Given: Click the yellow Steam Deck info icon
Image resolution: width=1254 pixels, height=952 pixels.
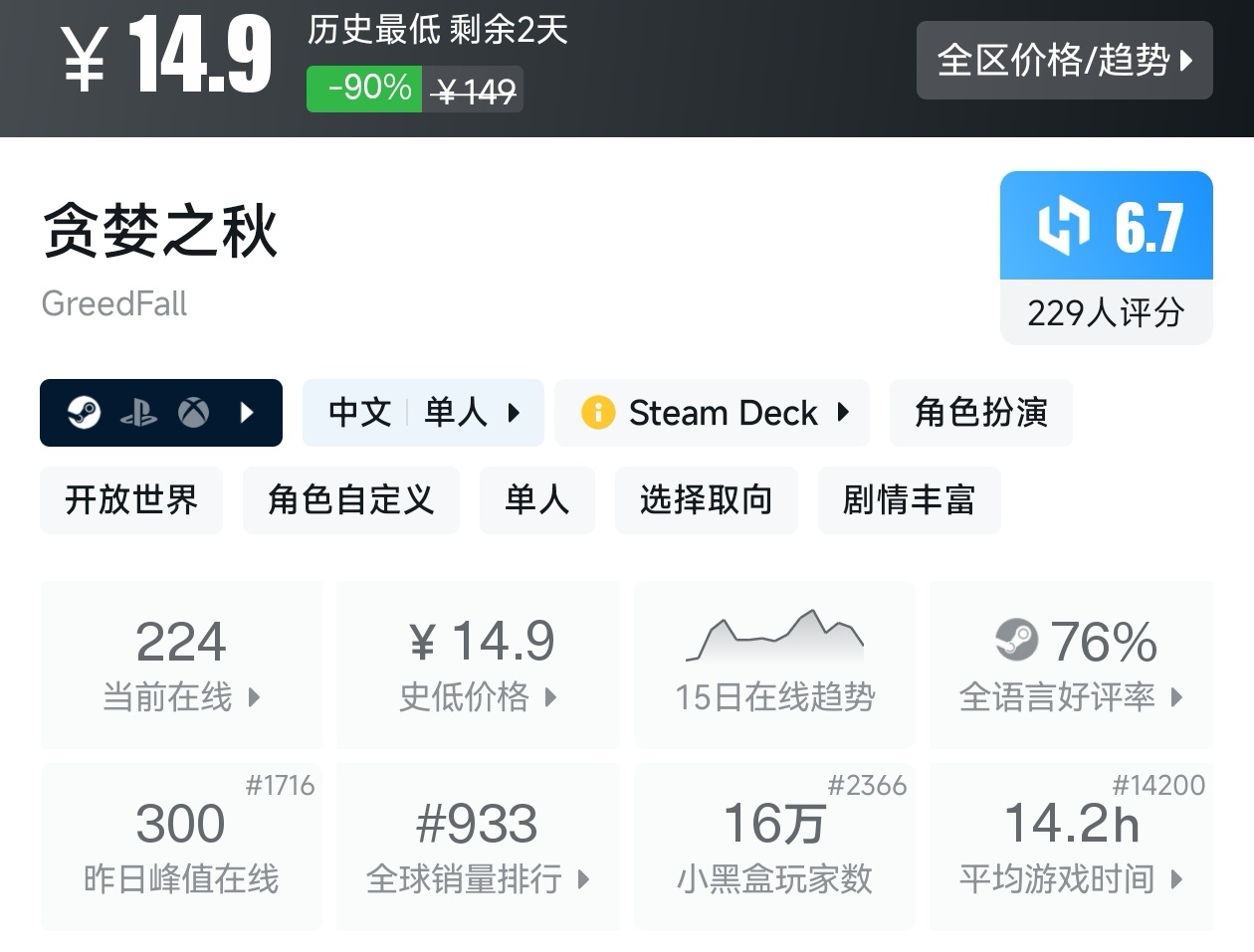Looking at the screenshot, I should [x=597, y=412].
